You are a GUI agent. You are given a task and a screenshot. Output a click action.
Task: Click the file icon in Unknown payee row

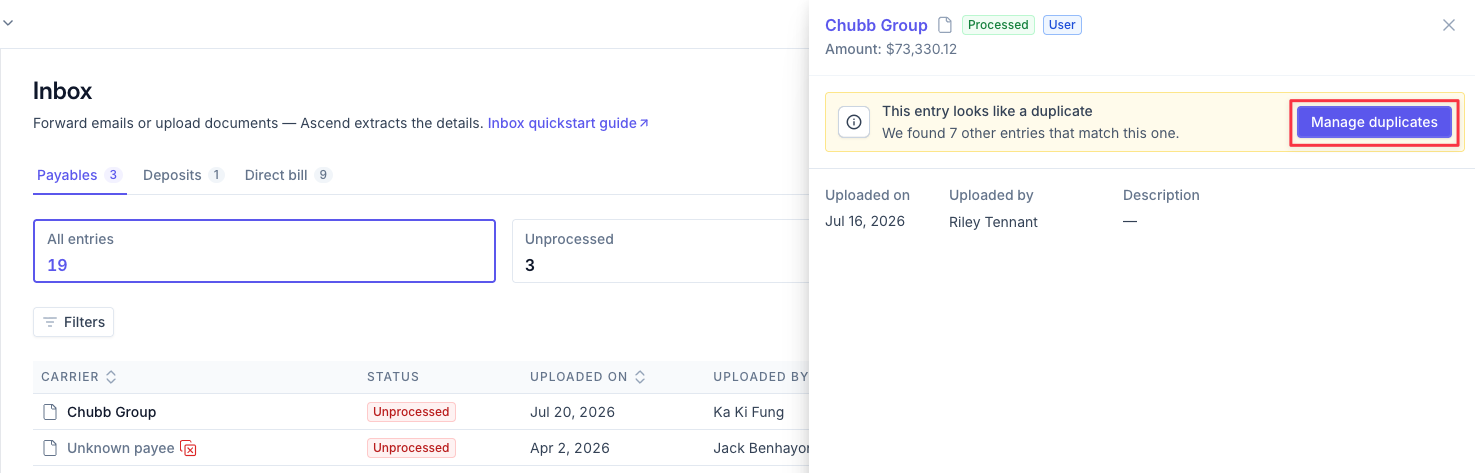click(50, 448)
